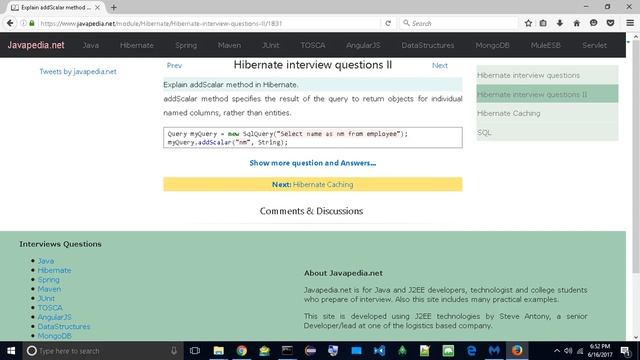Open the Maven footer link
Viewport: 640px width, 360px height.
coord(49,289)
